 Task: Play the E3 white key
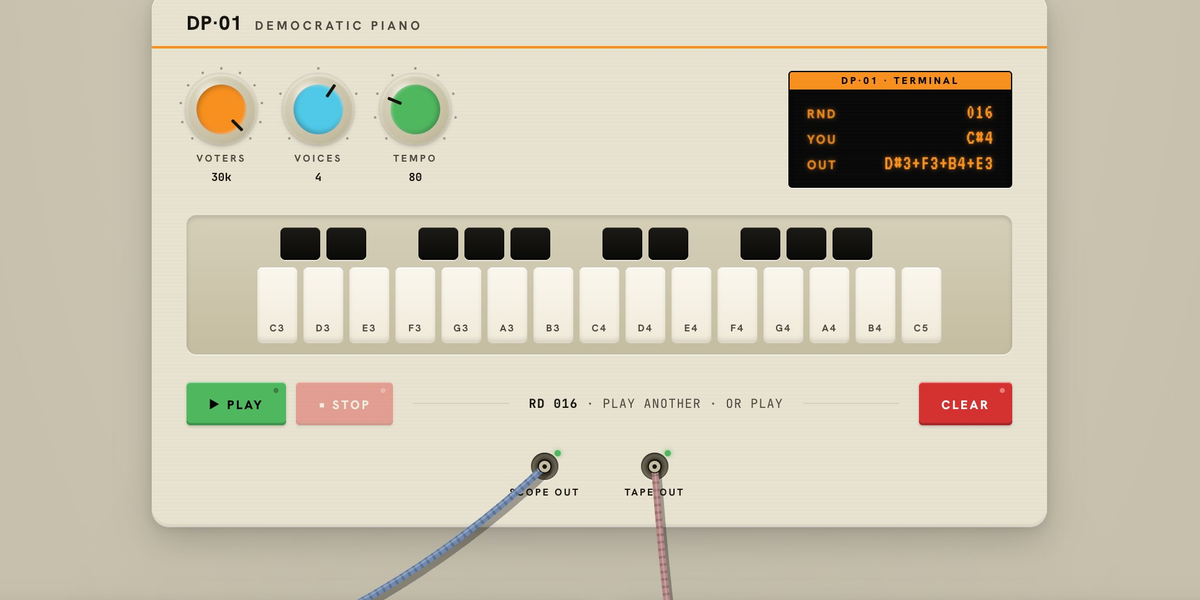369,305
